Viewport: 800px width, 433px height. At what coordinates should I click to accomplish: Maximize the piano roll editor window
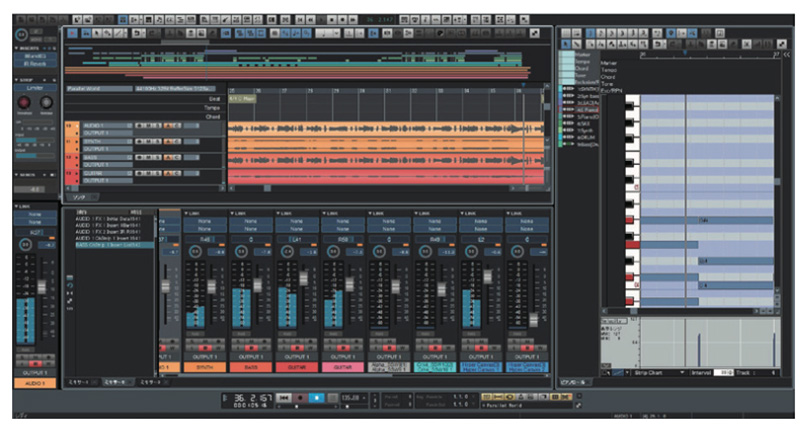[782, 44]
